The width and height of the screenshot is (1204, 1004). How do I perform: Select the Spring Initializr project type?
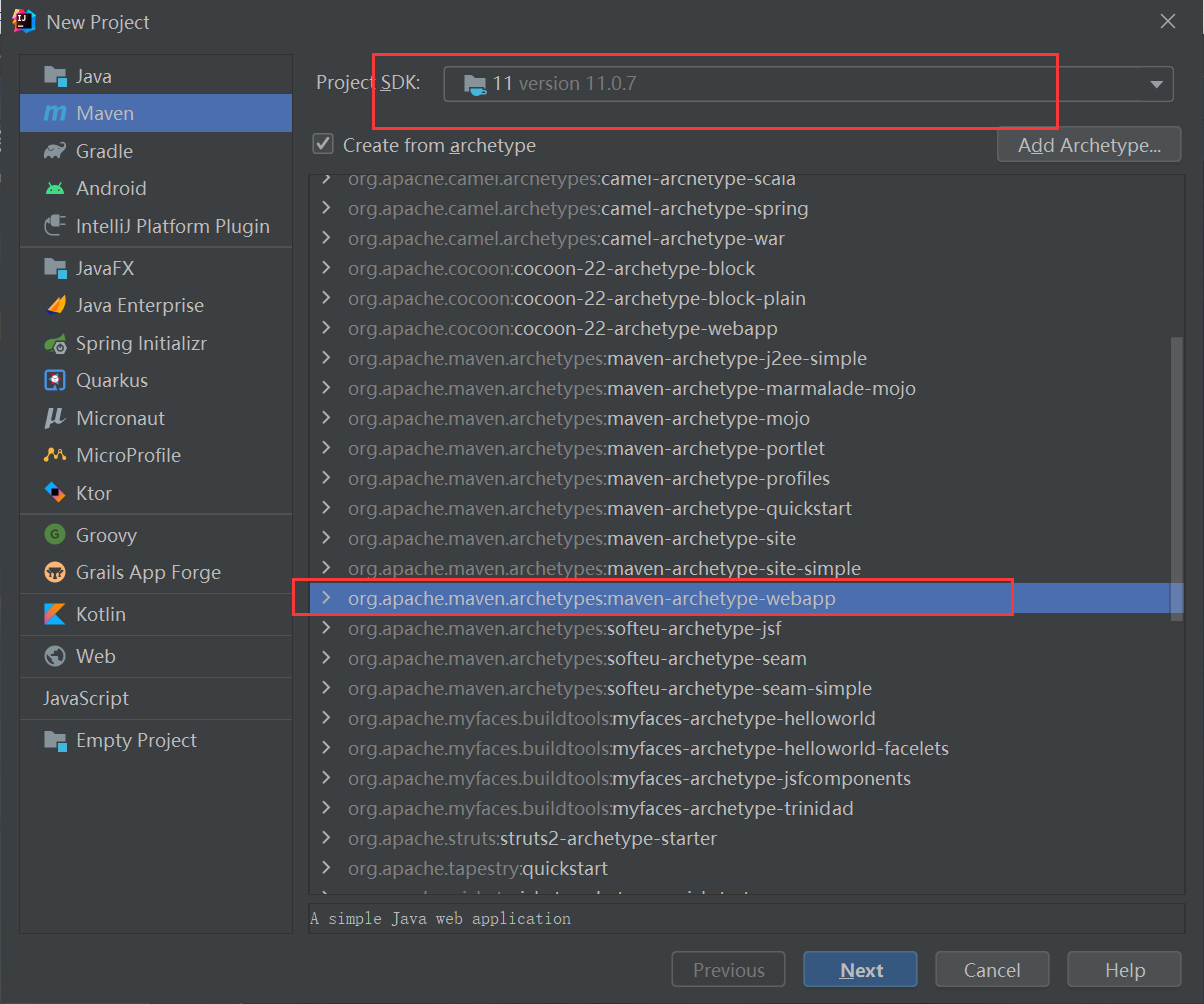[x=156, y=343]
